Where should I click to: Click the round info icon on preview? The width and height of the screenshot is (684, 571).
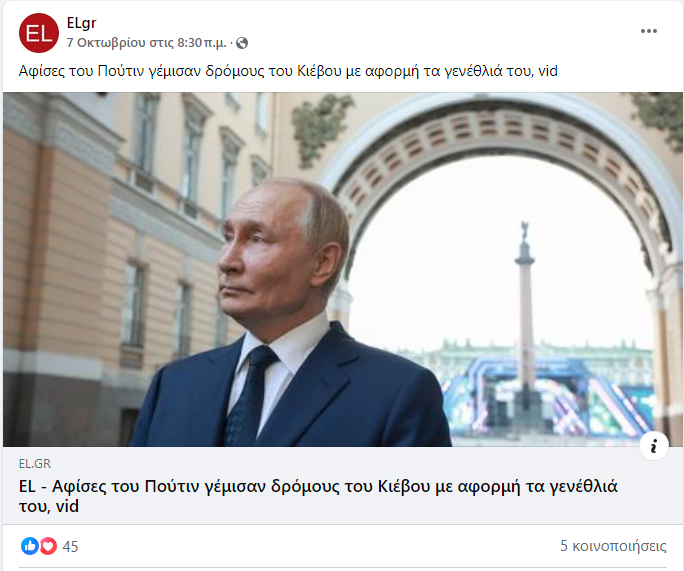(x=653, y=446)
